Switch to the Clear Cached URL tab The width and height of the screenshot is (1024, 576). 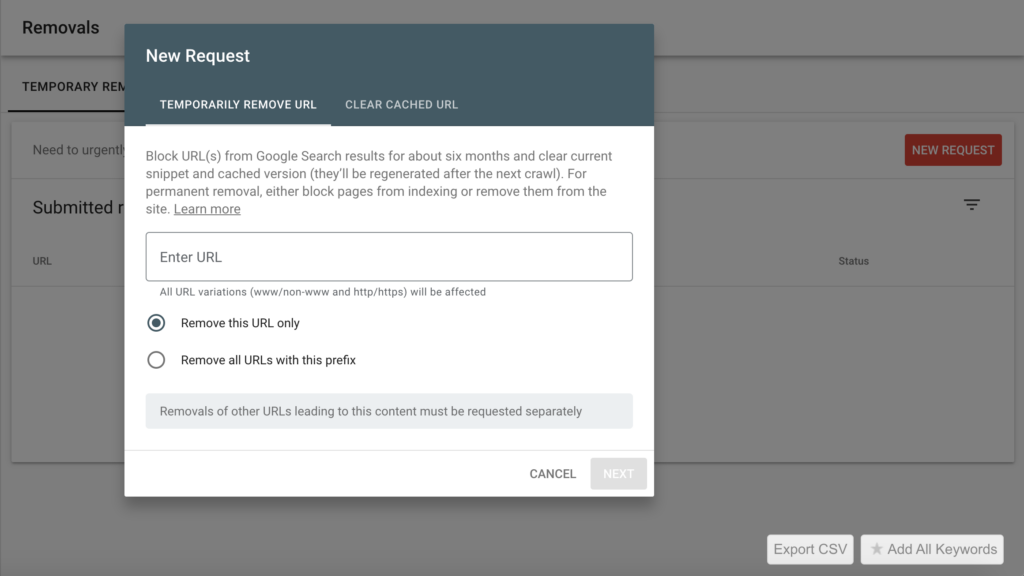click(401, 105)
